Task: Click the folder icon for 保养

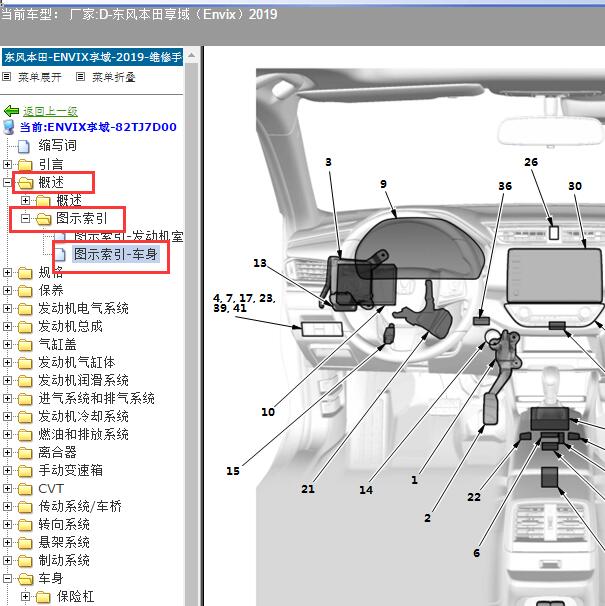Action: click(25, 291)
